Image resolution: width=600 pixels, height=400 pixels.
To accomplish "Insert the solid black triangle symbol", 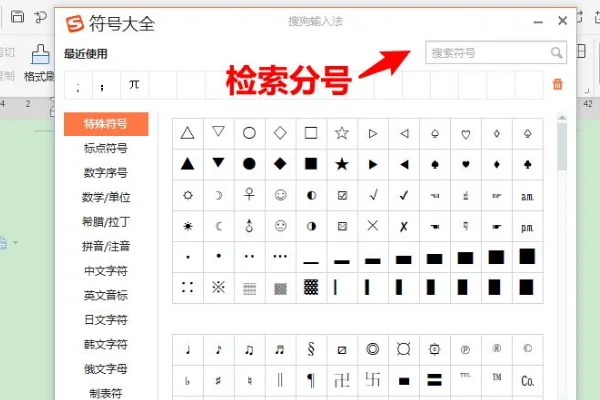I will point(188,164).
